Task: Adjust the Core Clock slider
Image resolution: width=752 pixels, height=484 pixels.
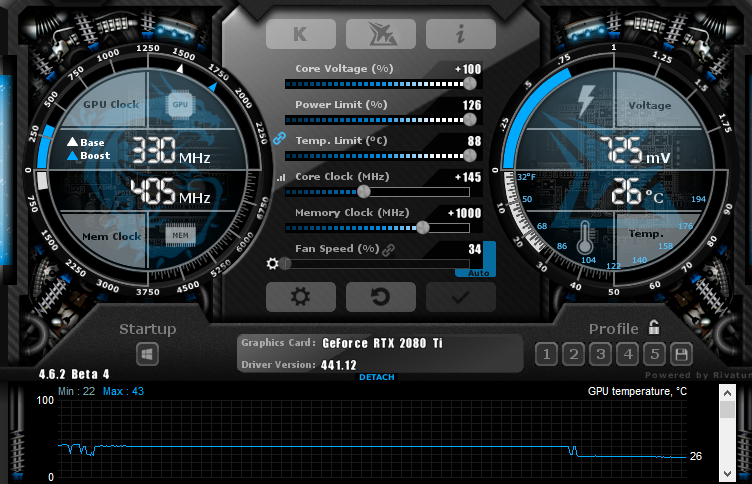Action: click(377, 192)
